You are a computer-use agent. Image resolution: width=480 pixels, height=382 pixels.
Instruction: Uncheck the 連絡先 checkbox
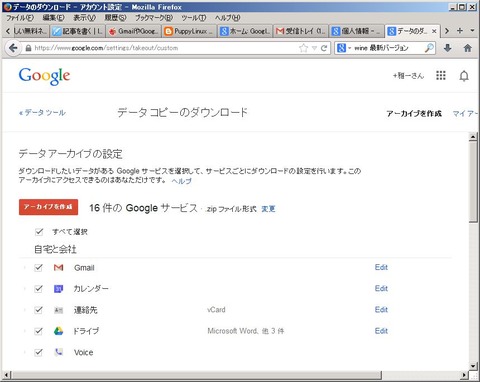(39, 310)
